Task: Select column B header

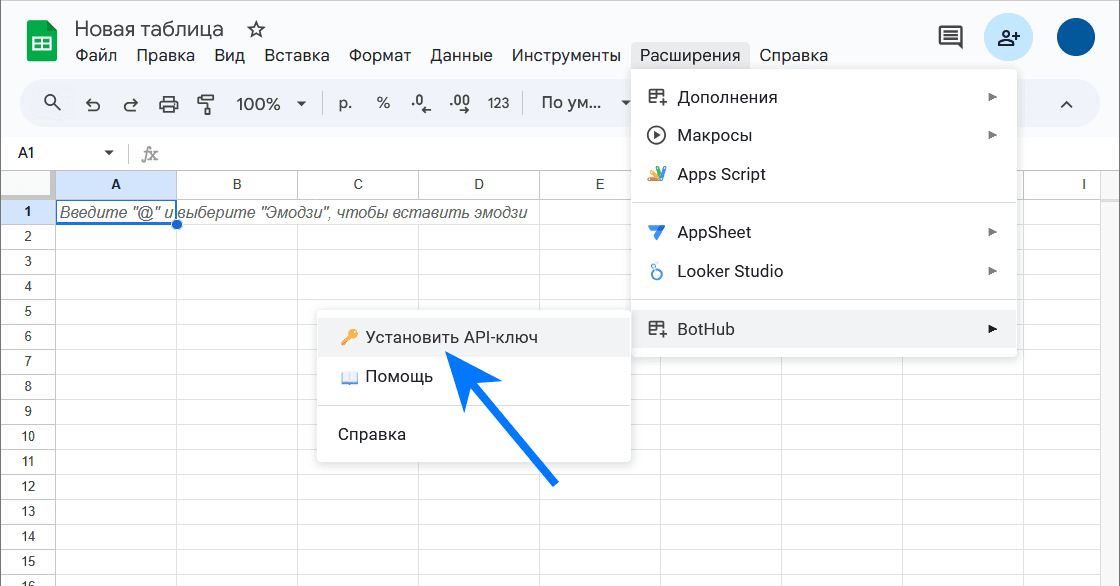Action: pos(237,184)
